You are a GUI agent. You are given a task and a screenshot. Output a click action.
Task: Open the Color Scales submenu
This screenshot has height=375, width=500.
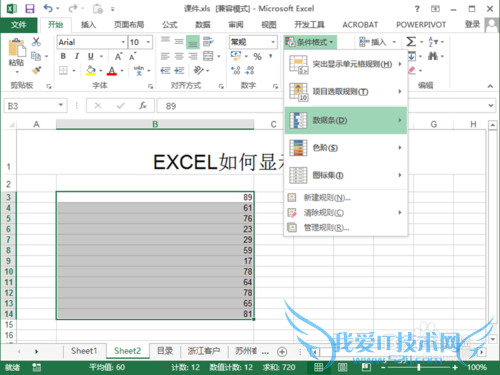pyautogui.click(x=346, y=148)
